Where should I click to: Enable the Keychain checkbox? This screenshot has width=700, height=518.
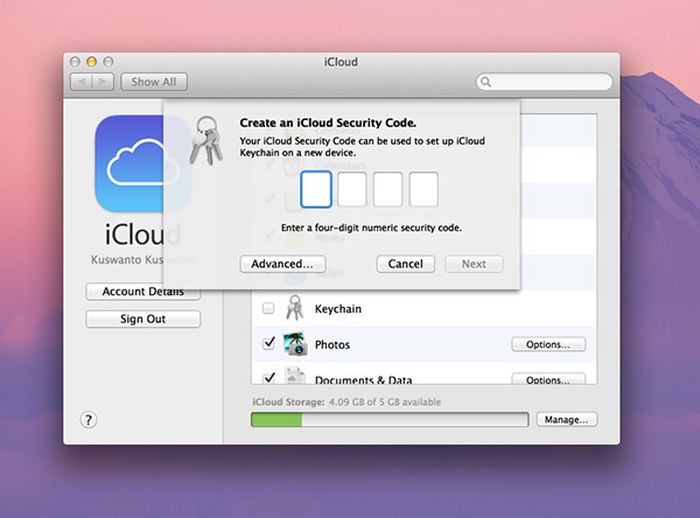(268, 308)
